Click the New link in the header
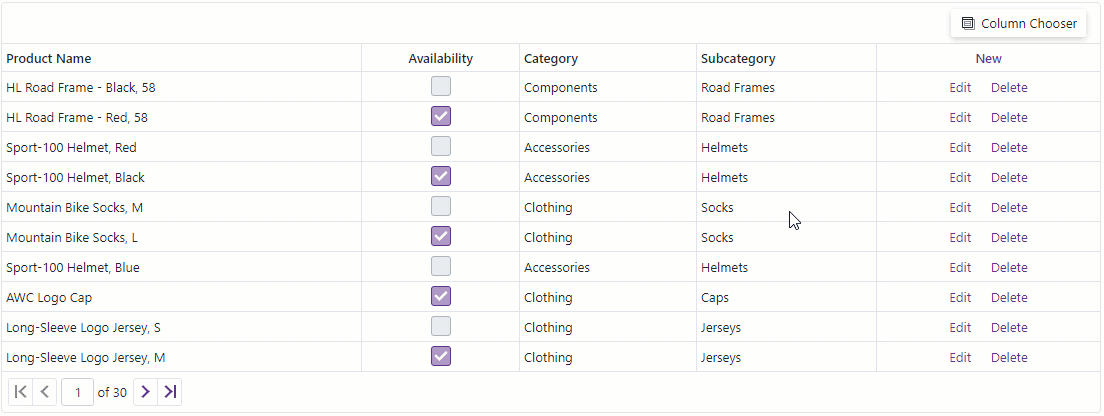This screenshot has width=1104, height=416. [x=988, y=58]
